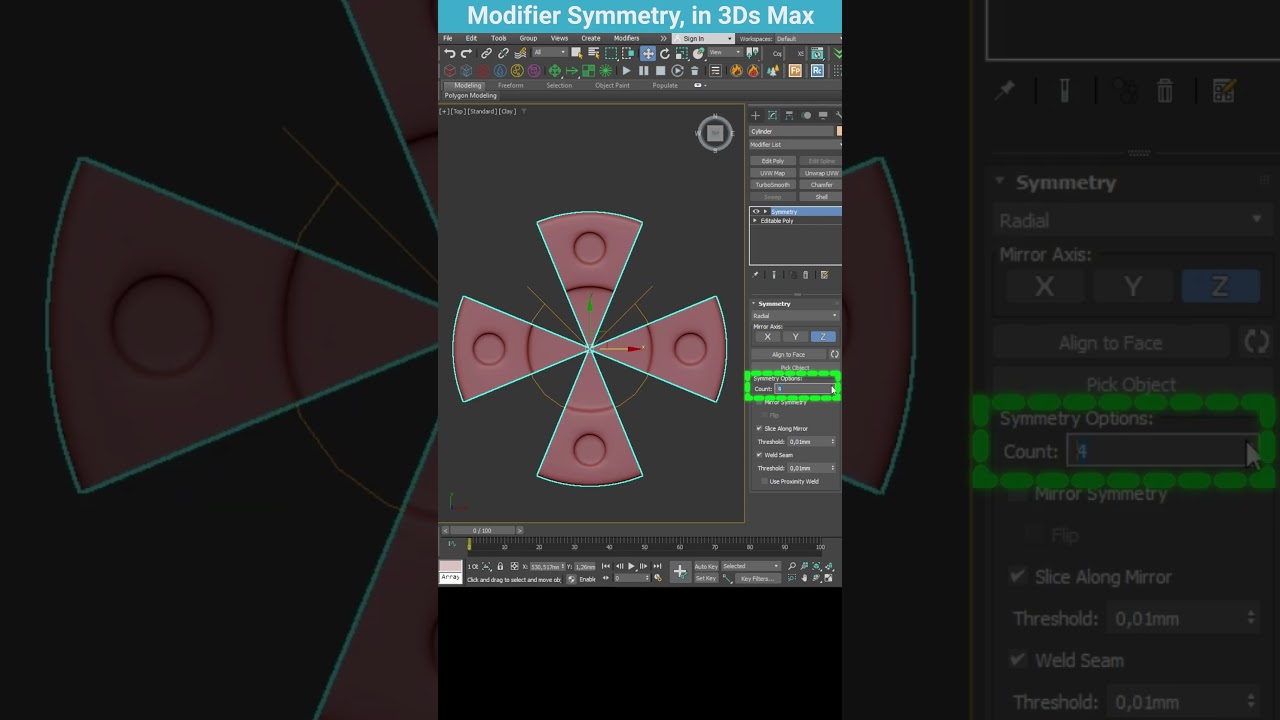
Task: Click Configure Modifier Sets icon
Action: coord(824,275)
